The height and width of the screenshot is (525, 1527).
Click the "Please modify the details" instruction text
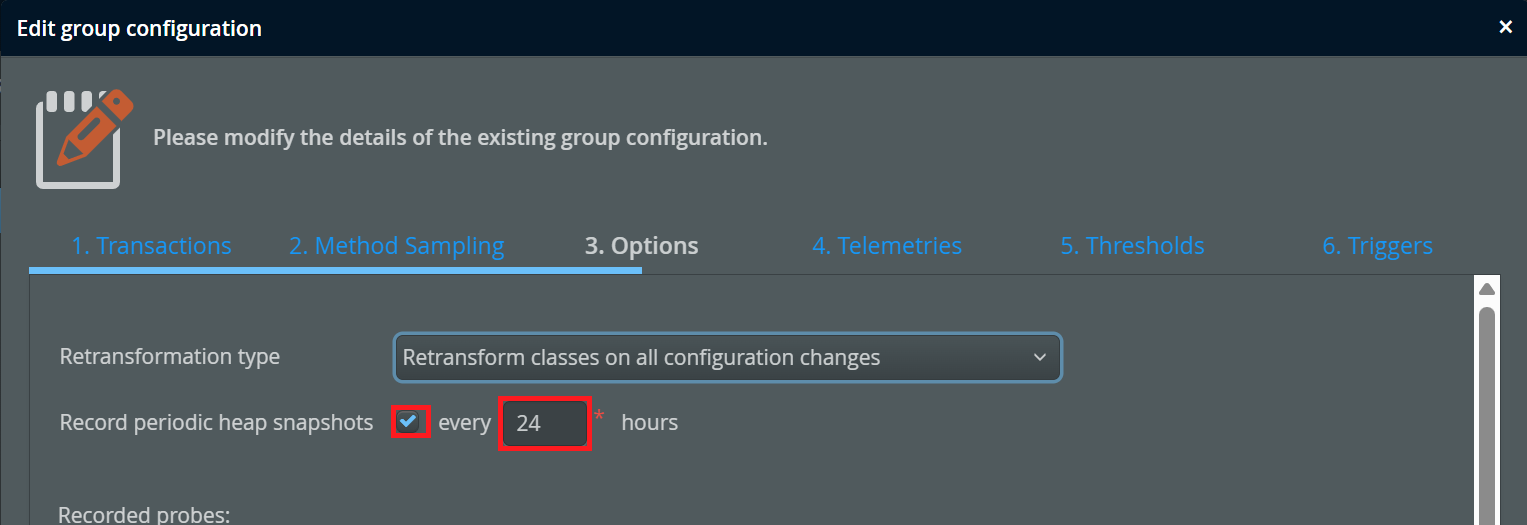pyautogui.click(x=460, y=137)
